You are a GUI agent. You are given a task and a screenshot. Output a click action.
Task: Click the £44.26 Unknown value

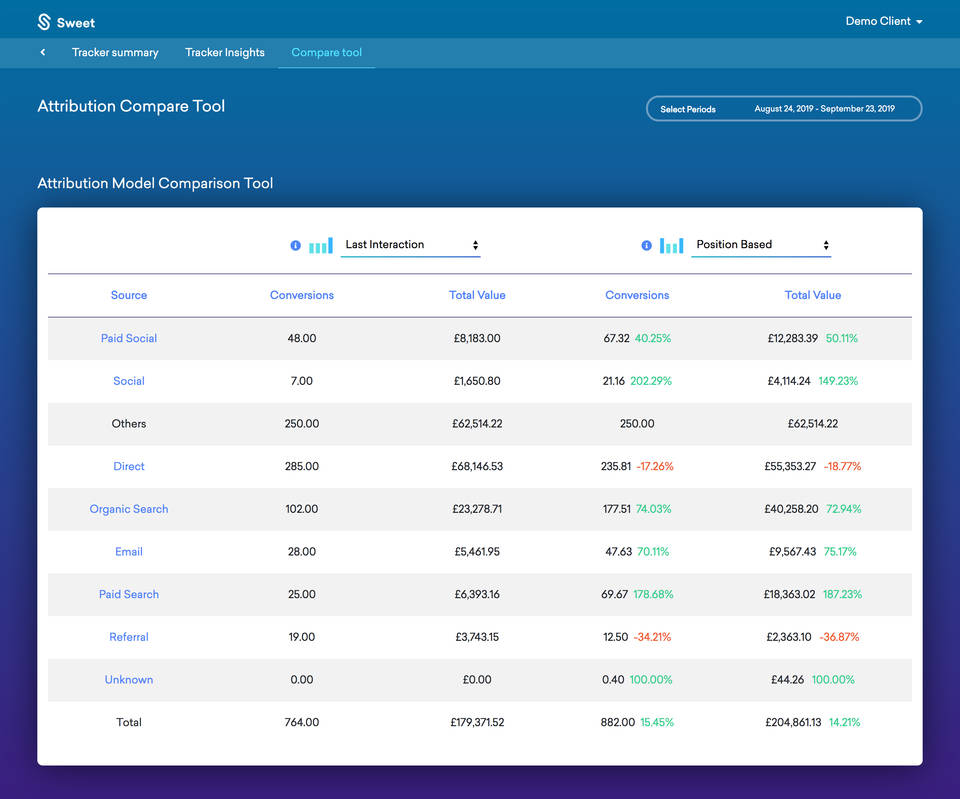pos(787,680)
